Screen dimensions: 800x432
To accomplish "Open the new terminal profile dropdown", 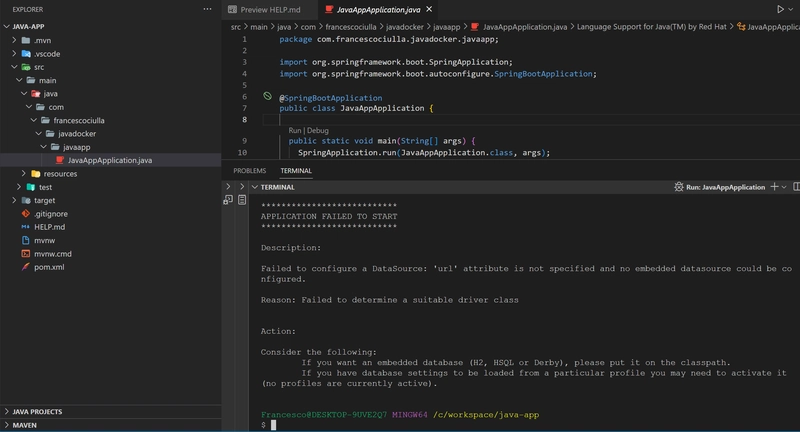I will point(784,187).
